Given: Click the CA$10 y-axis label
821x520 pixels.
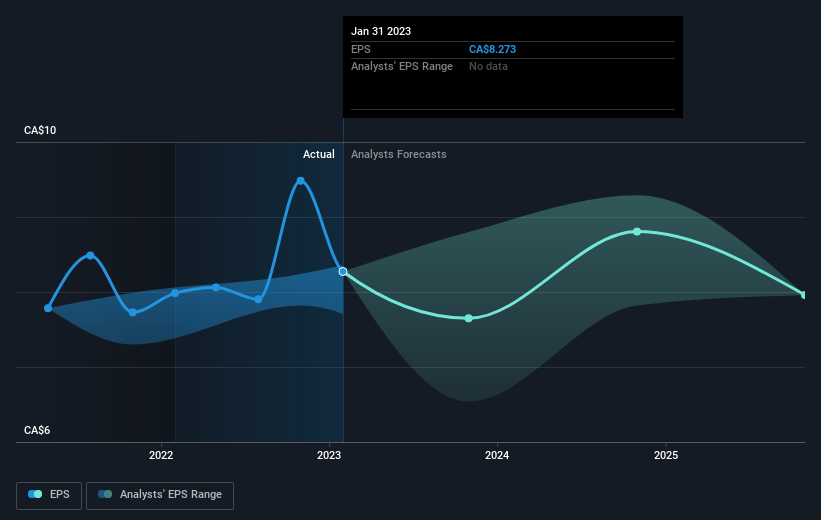Looking at the screenshot, I should (x=40, y=130).
